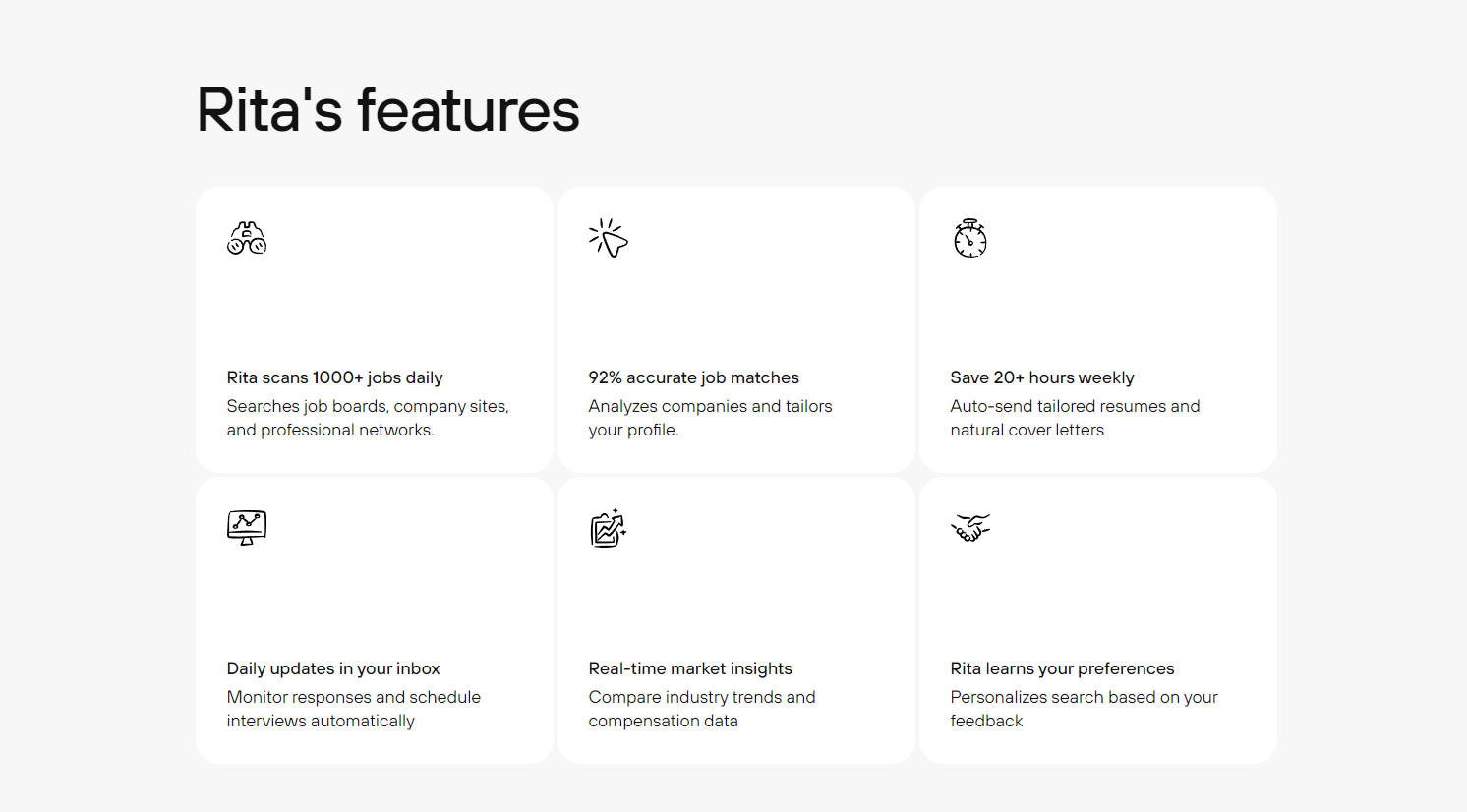Open the 'Save 20+ hours weekly' heading
This screenshot has width=1467, height=812.
point(1041,377)
